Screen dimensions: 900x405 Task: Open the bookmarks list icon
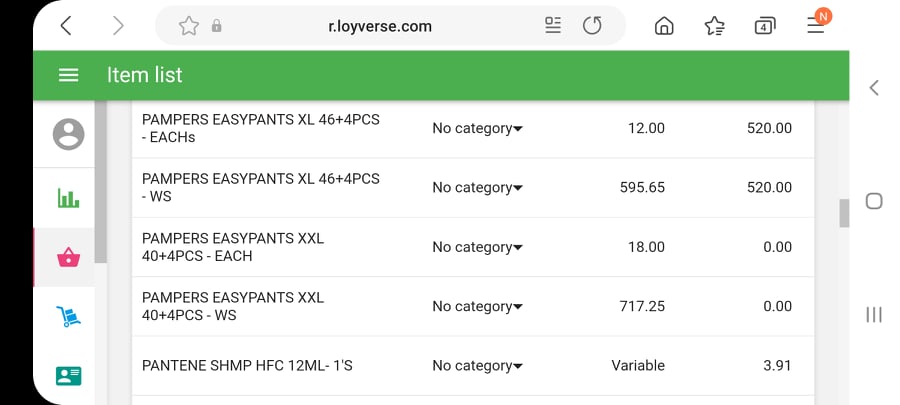[x=715, y=26]
